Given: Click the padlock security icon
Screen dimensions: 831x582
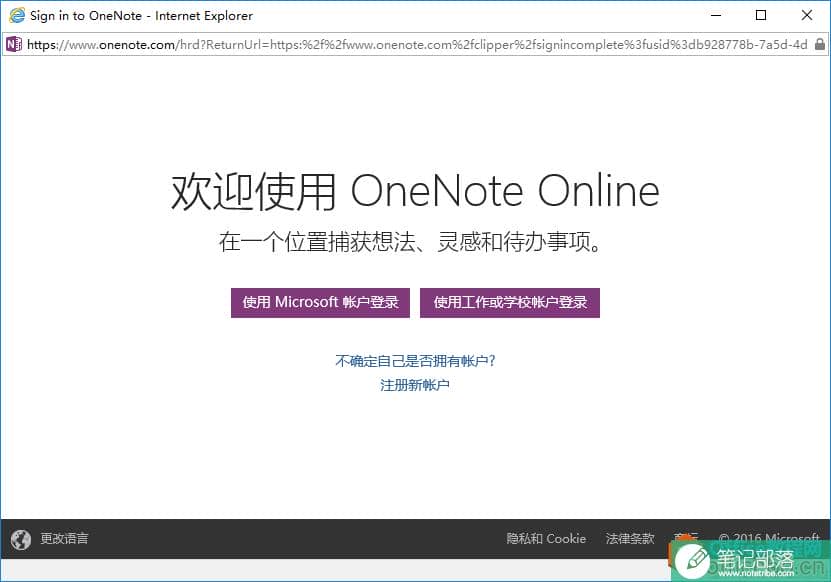Looking at the screenshot, I should (x=819, y=44).
